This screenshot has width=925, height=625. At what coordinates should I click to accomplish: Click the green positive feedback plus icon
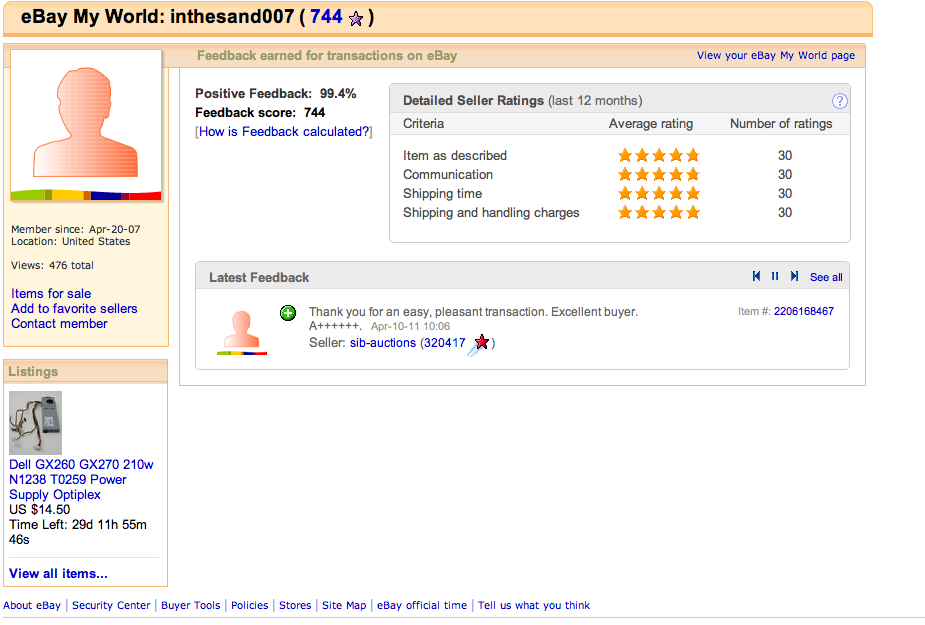point(288,313)
